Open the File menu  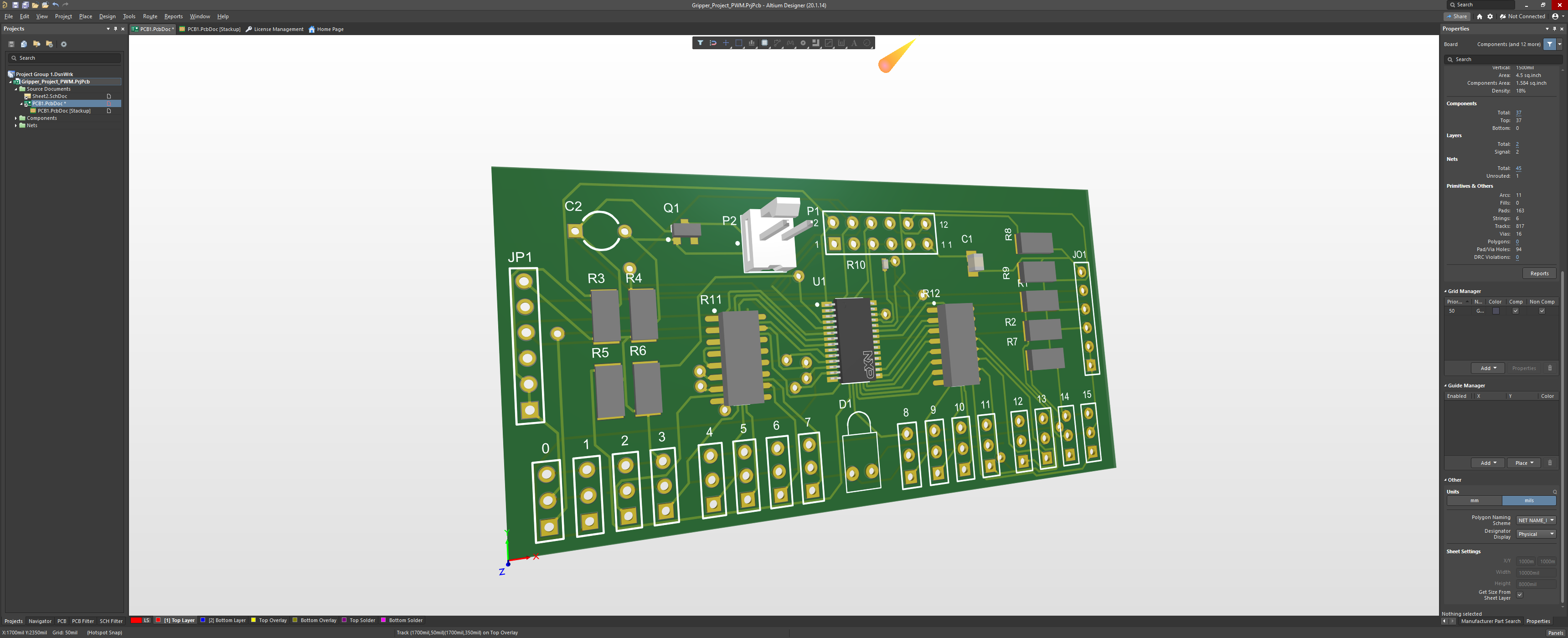pos(9,16)
